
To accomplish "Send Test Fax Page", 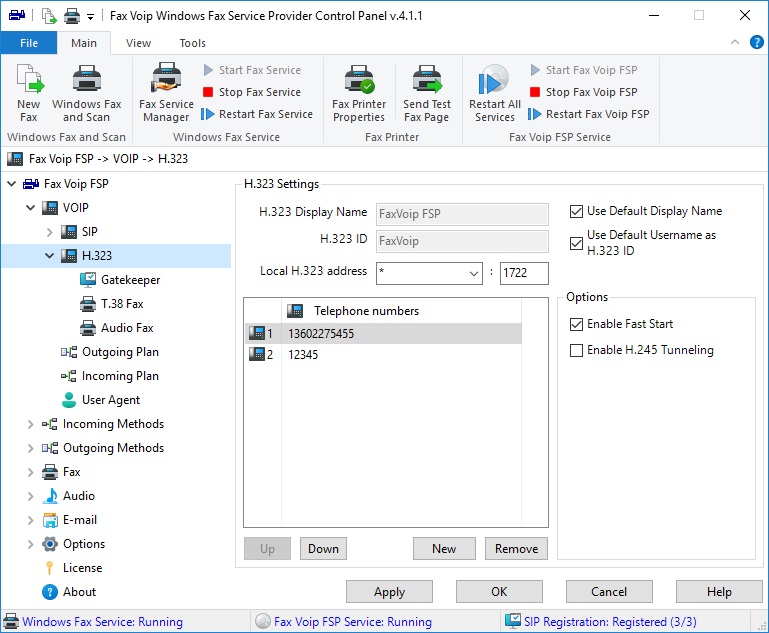I will tap(427, 93).
